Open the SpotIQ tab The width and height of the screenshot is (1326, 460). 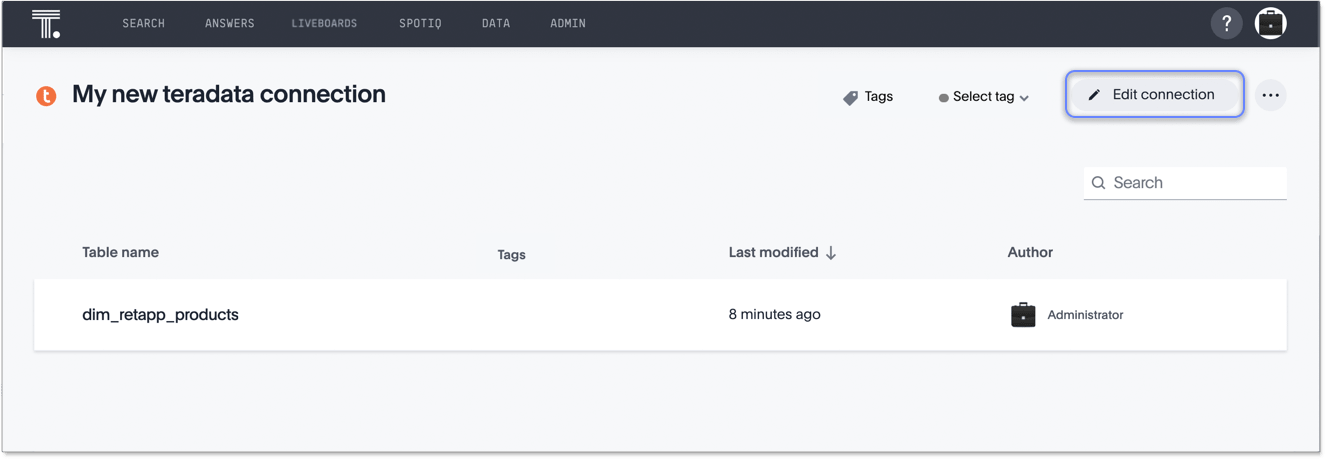click(420, 23)
